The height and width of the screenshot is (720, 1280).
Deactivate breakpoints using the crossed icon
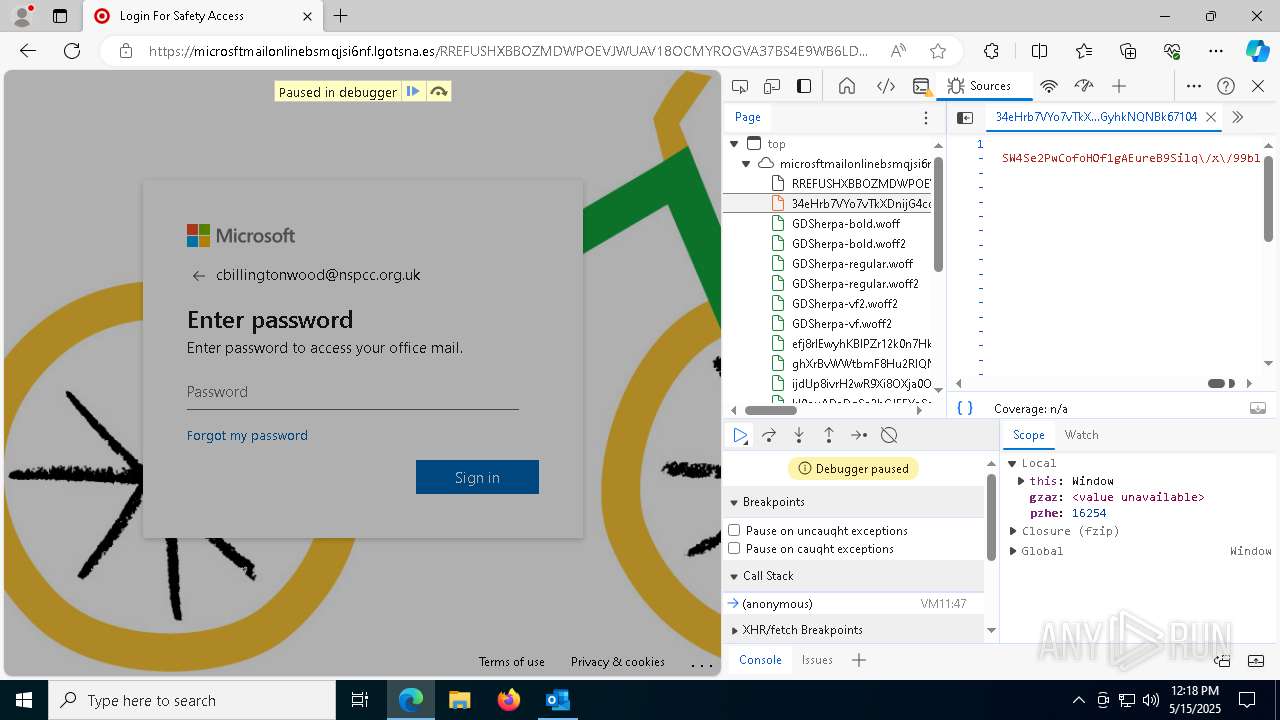[889, 435]
